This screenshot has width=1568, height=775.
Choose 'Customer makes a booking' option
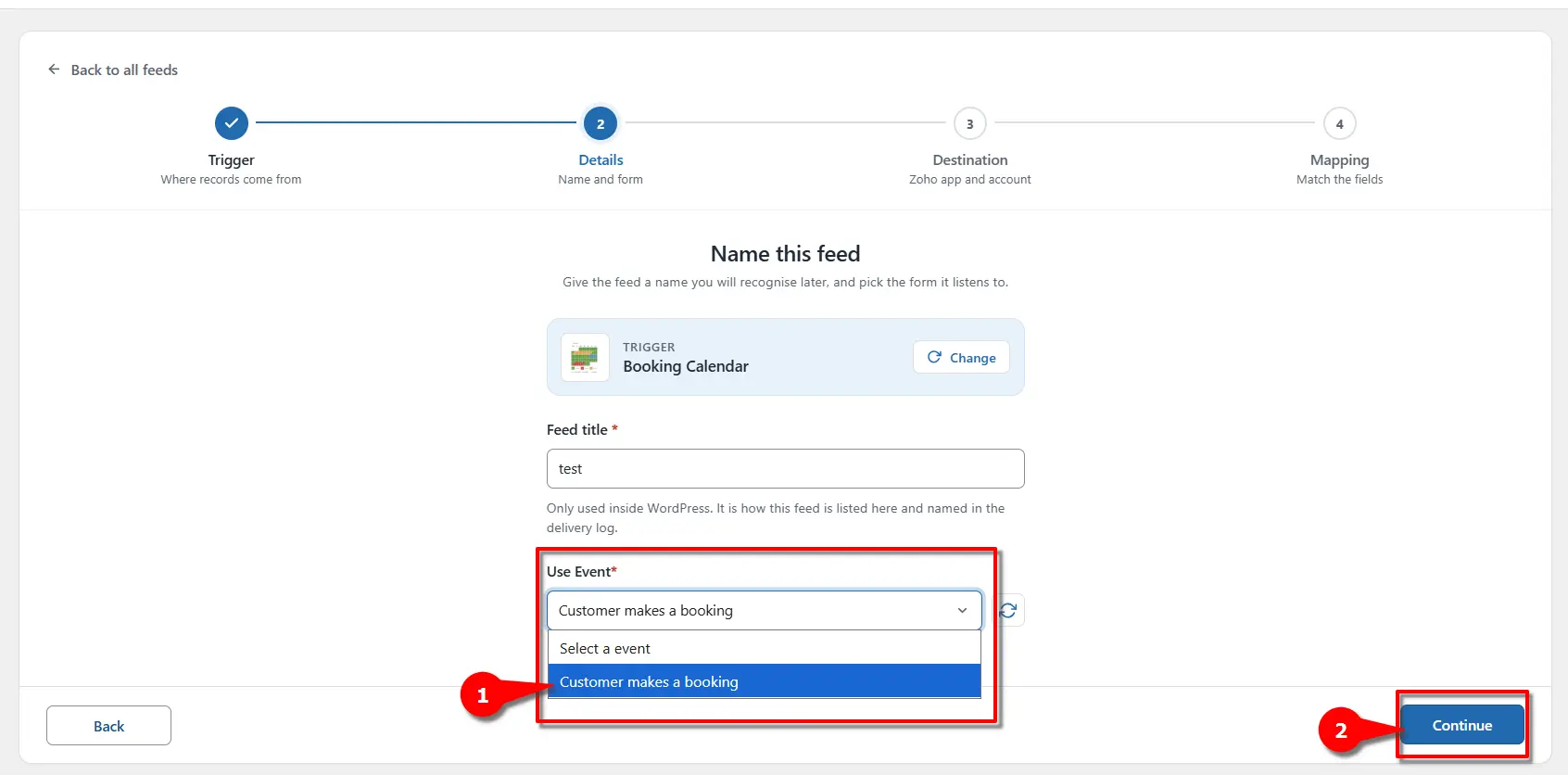click(x=764, y=681)
